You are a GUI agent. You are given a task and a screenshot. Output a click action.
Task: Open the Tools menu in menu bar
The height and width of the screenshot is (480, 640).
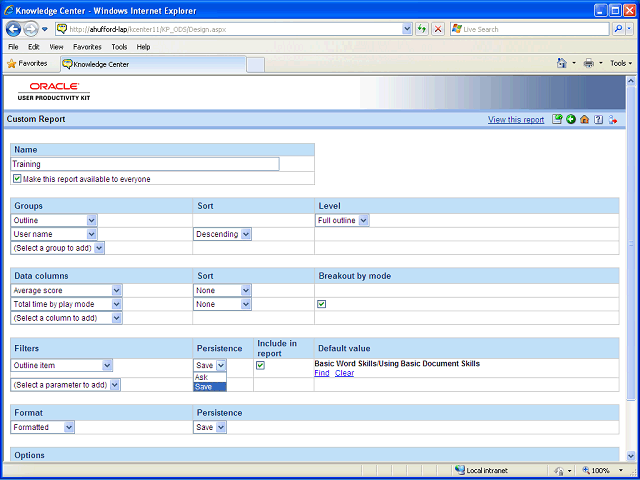click(119, 47)
